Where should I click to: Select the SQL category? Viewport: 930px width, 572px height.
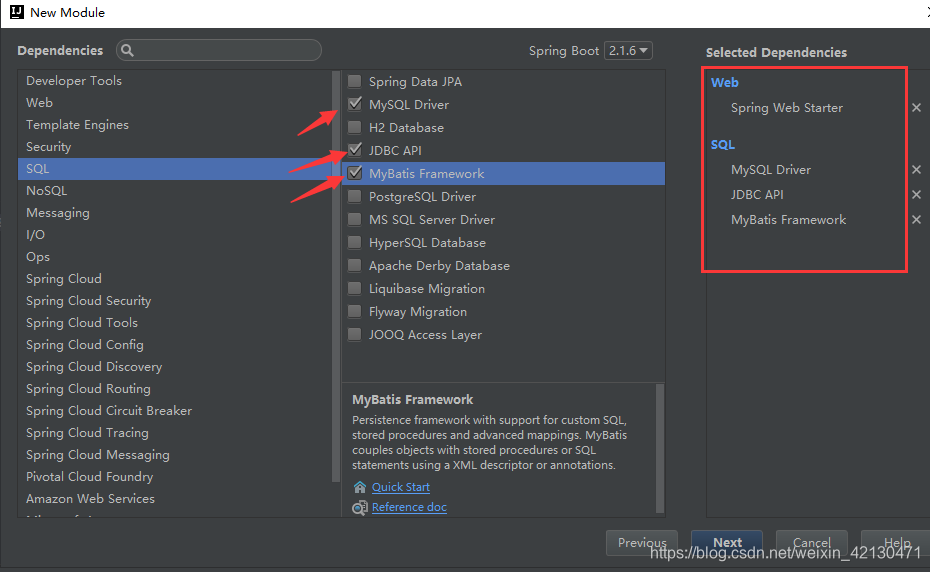pyautogui.click(x=174, y=169)
